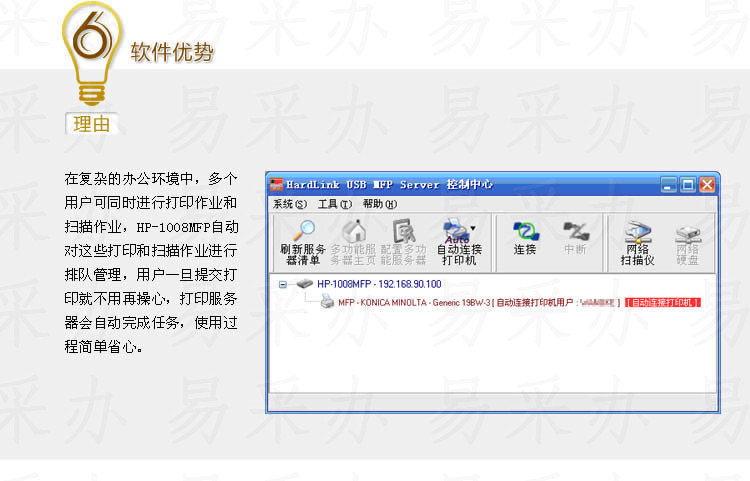Collapse the HP-1008MFP tree node

283,284
